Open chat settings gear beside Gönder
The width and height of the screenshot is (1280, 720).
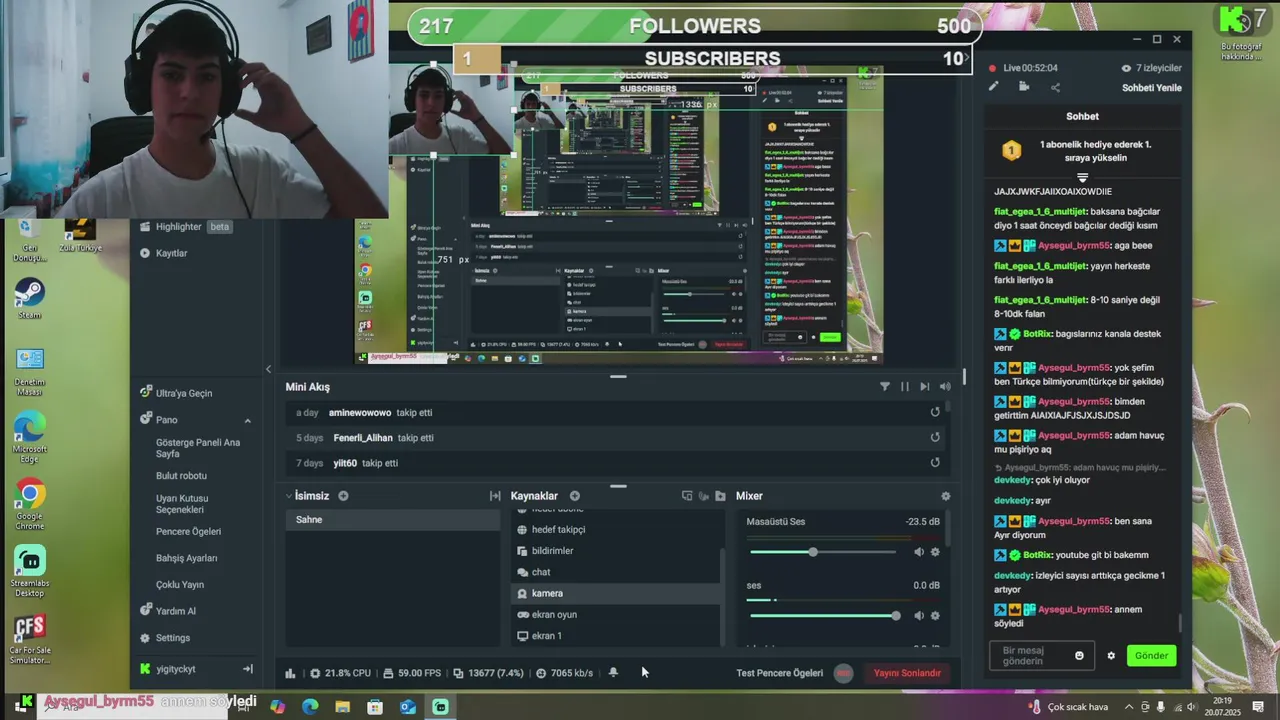click(1111, 656)
